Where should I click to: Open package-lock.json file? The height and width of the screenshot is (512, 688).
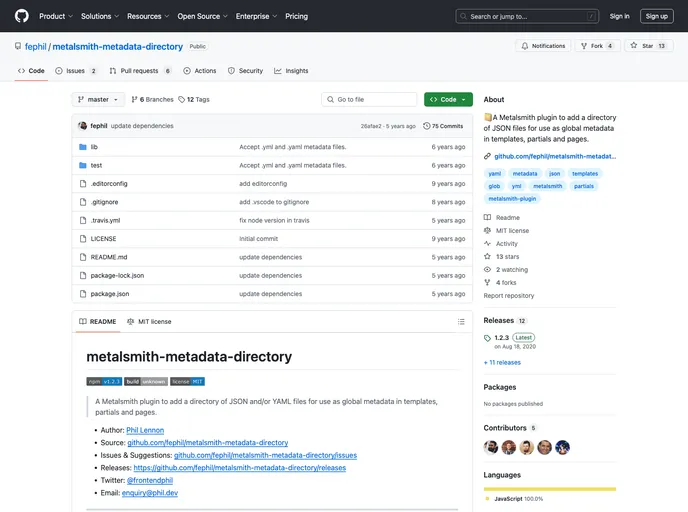[x=117, y=276]
